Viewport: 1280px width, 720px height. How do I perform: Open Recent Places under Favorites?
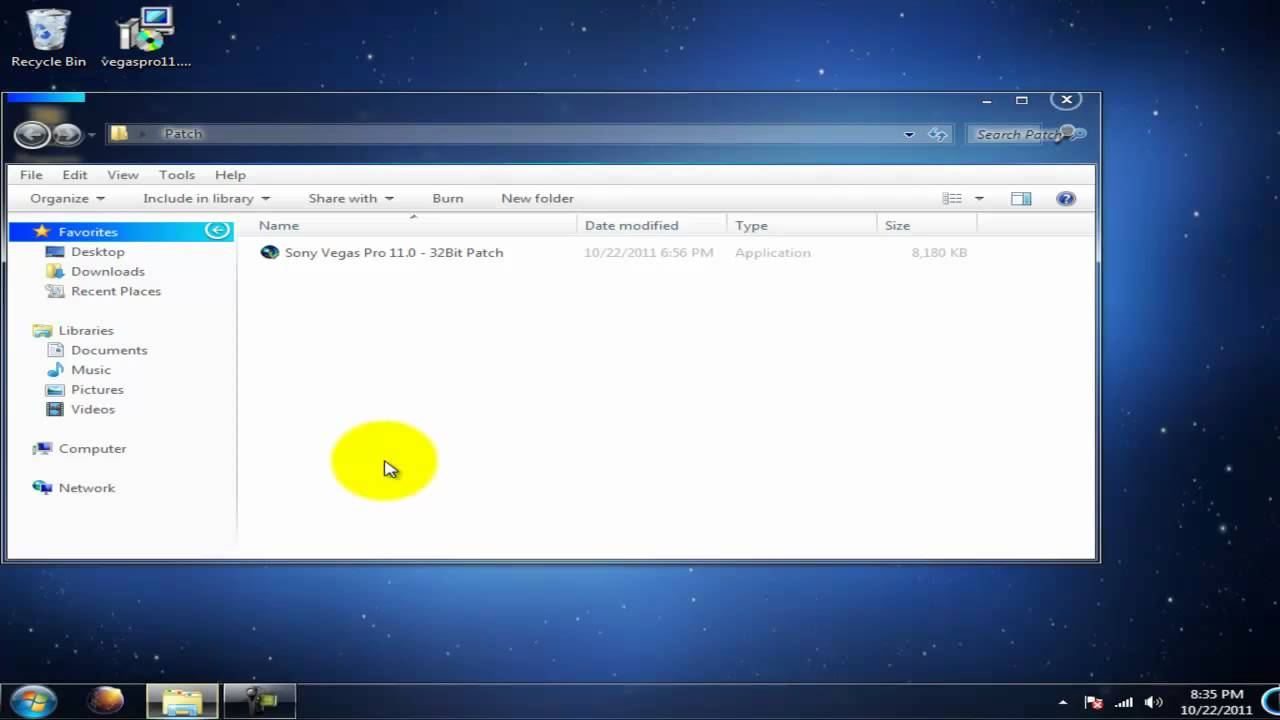pyautogui.click(x=116, y=291)
